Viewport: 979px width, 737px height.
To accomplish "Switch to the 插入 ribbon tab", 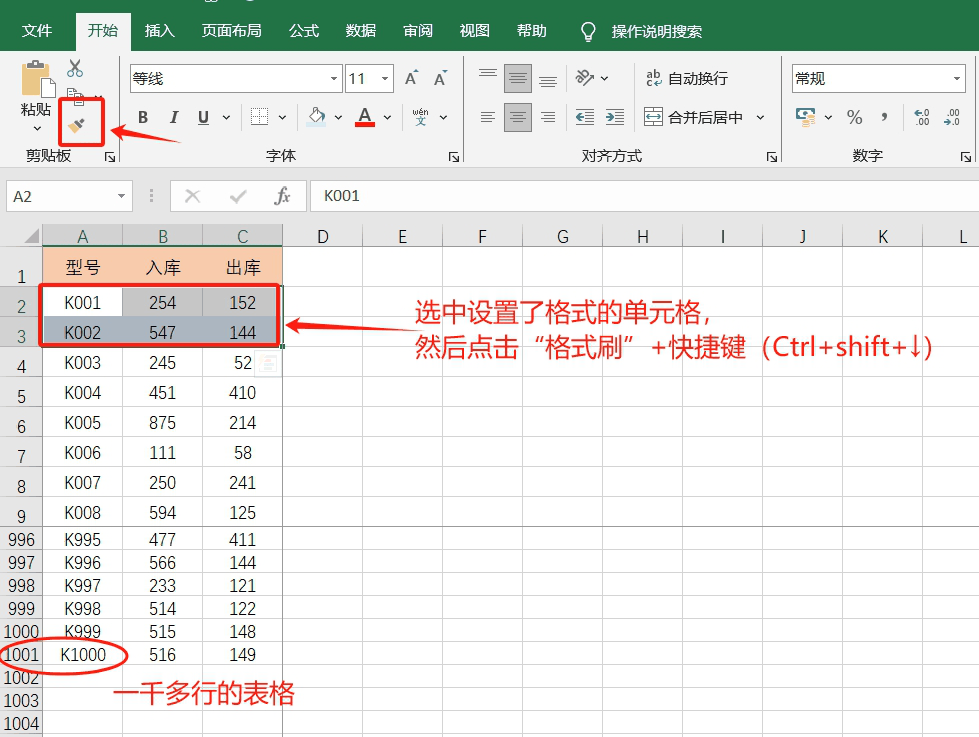I will (159, 30).
